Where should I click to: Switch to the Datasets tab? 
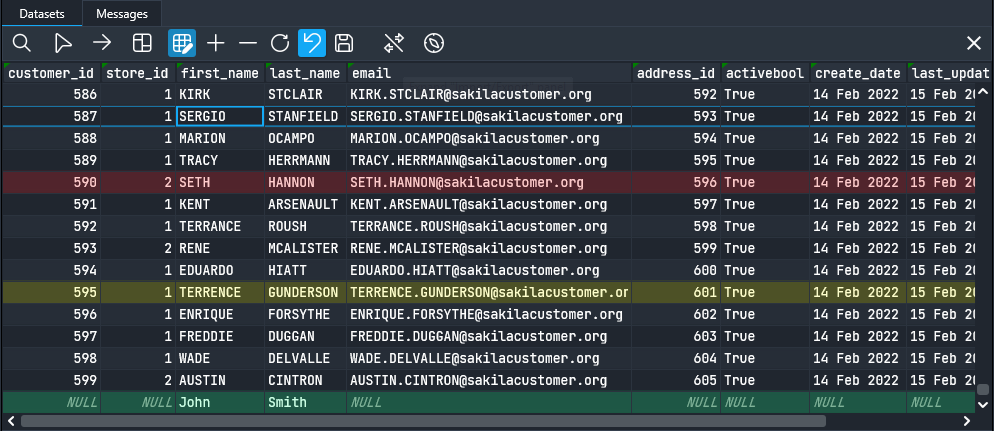[43, 14]
